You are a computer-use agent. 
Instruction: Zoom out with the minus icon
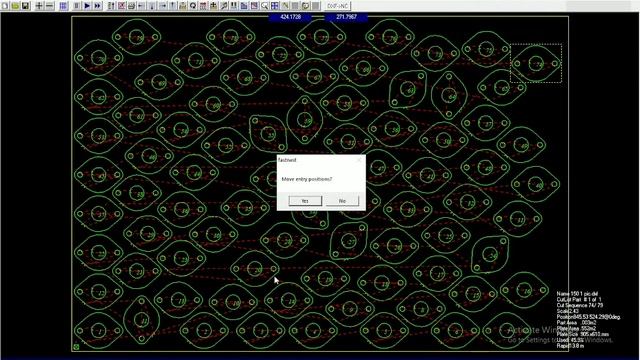[49, 6]
